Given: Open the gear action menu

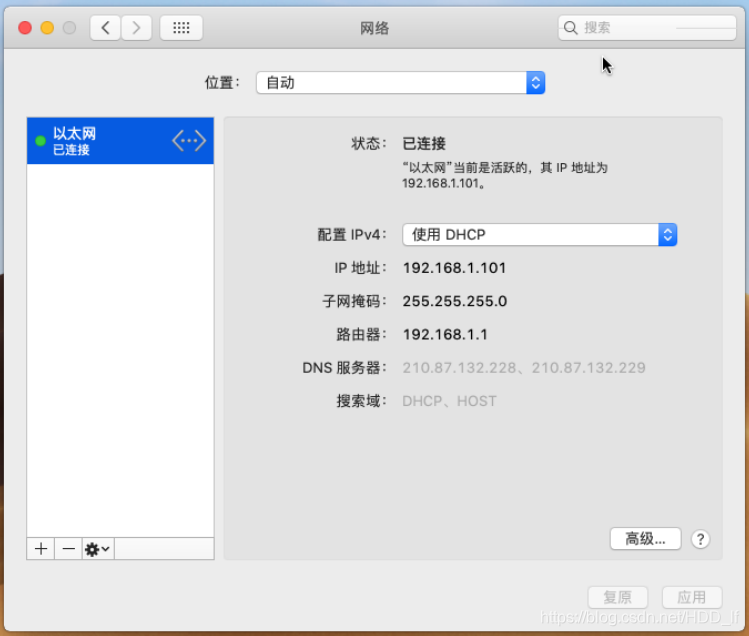Looking at the screenshot, I should pos(97,549).
